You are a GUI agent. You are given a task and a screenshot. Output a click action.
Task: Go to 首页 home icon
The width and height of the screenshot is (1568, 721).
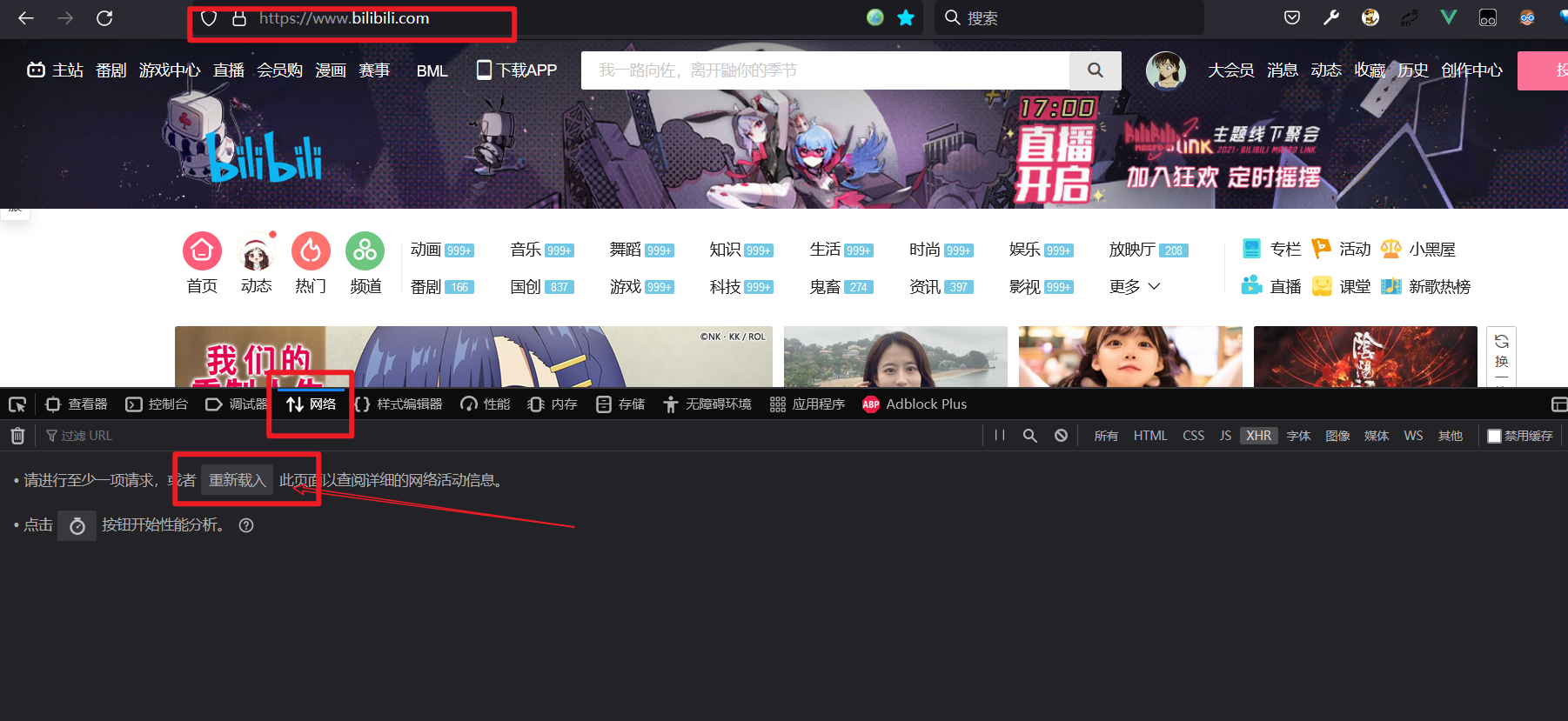202,250
